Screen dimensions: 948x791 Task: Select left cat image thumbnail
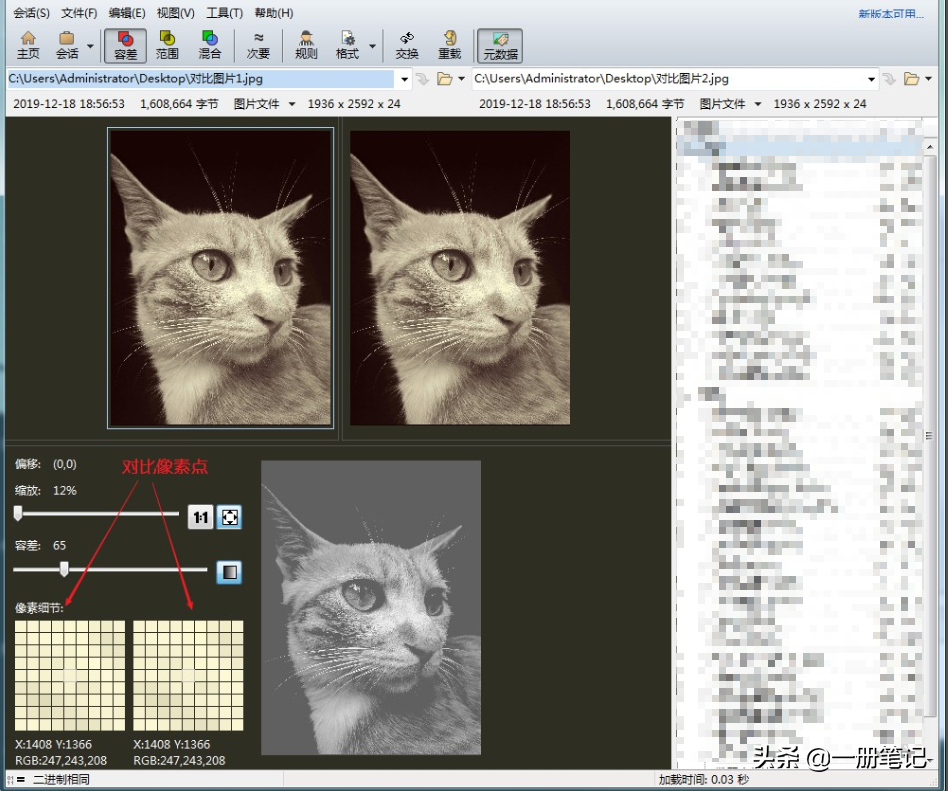coord(221,278)
